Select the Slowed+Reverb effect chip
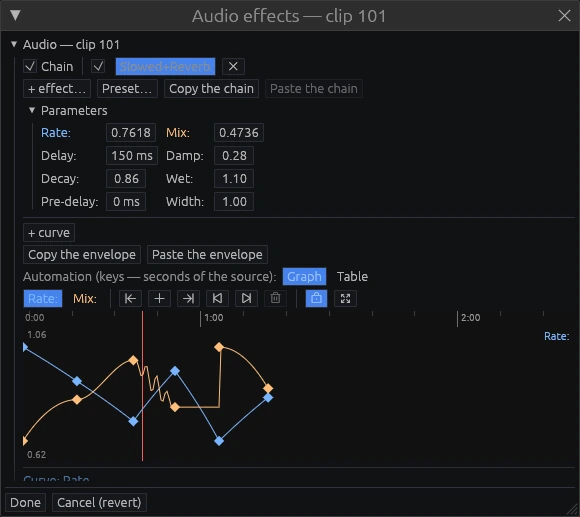Image resolution: width=580 pixels, height=517 pixels. point(165,67)
